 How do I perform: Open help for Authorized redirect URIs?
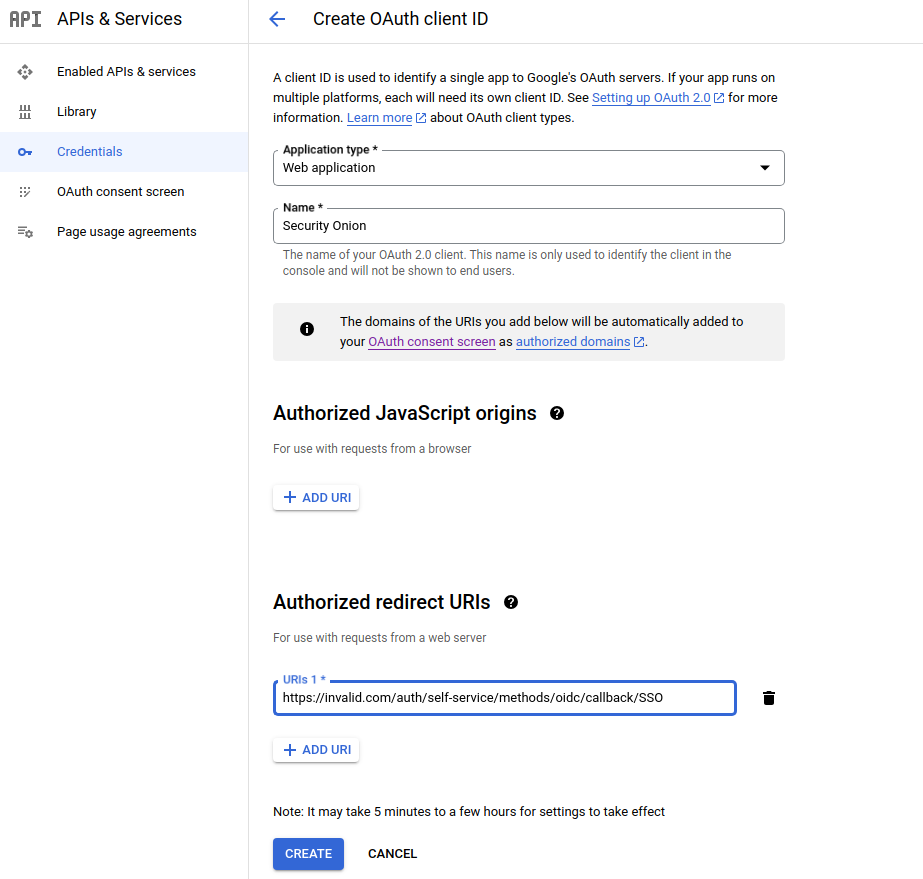(511, 602)
